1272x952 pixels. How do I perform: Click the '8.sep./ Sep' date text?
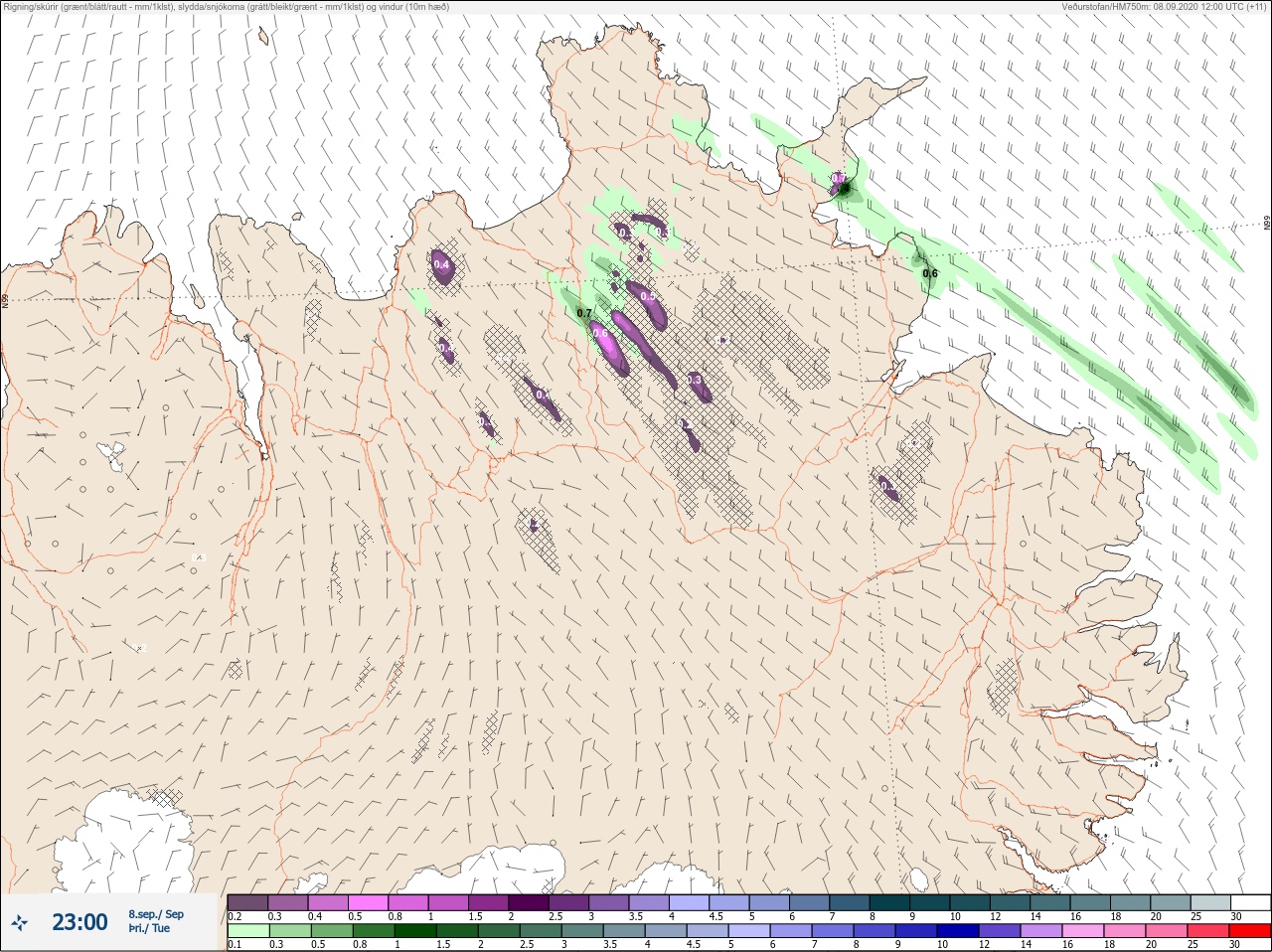coord(156,914)
